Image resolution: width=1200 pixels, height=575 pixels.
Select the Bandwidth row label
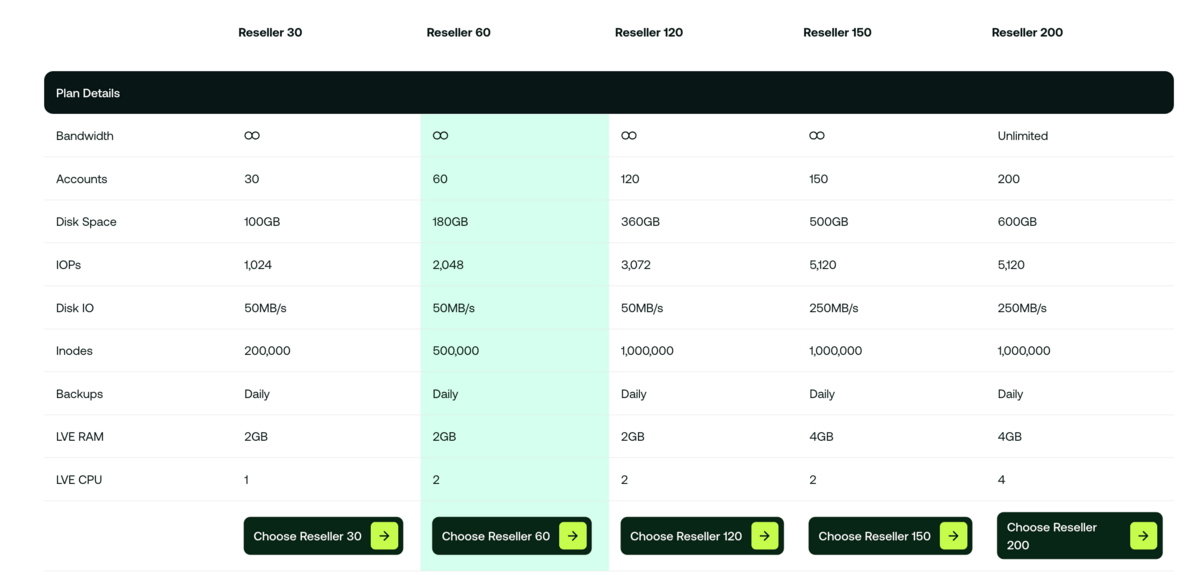pos(85,136)
